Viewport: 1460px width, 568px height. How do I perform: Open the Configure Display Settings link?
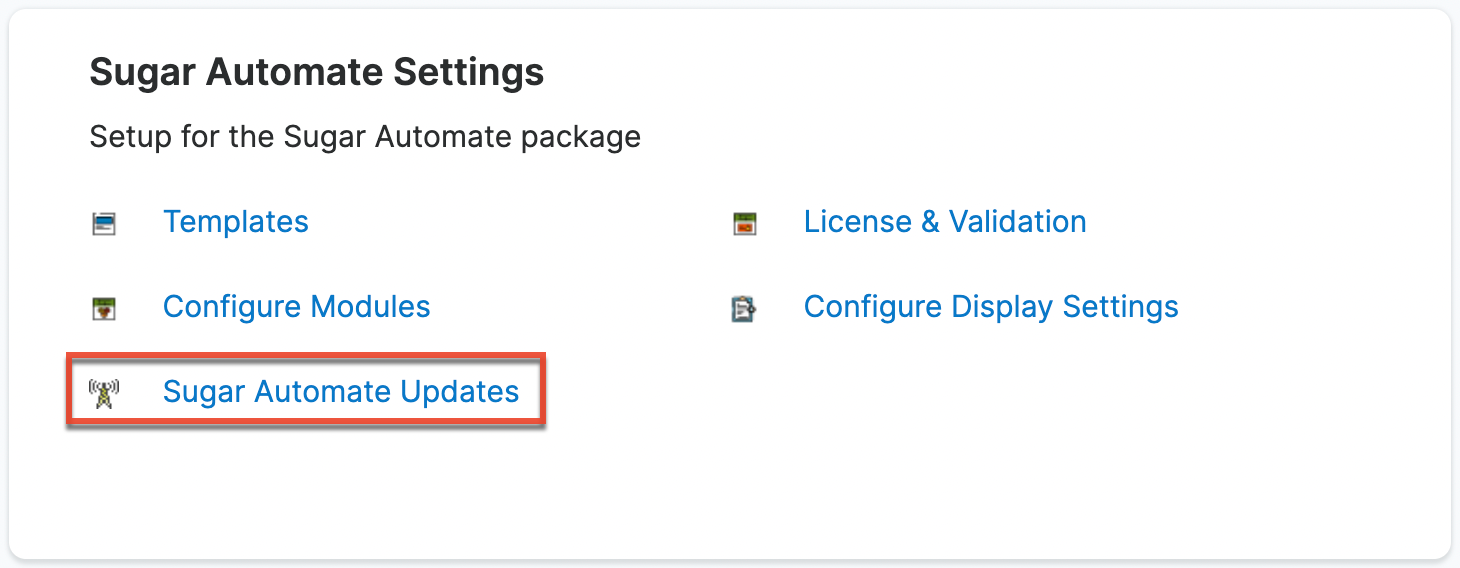[x=990, y=306]
